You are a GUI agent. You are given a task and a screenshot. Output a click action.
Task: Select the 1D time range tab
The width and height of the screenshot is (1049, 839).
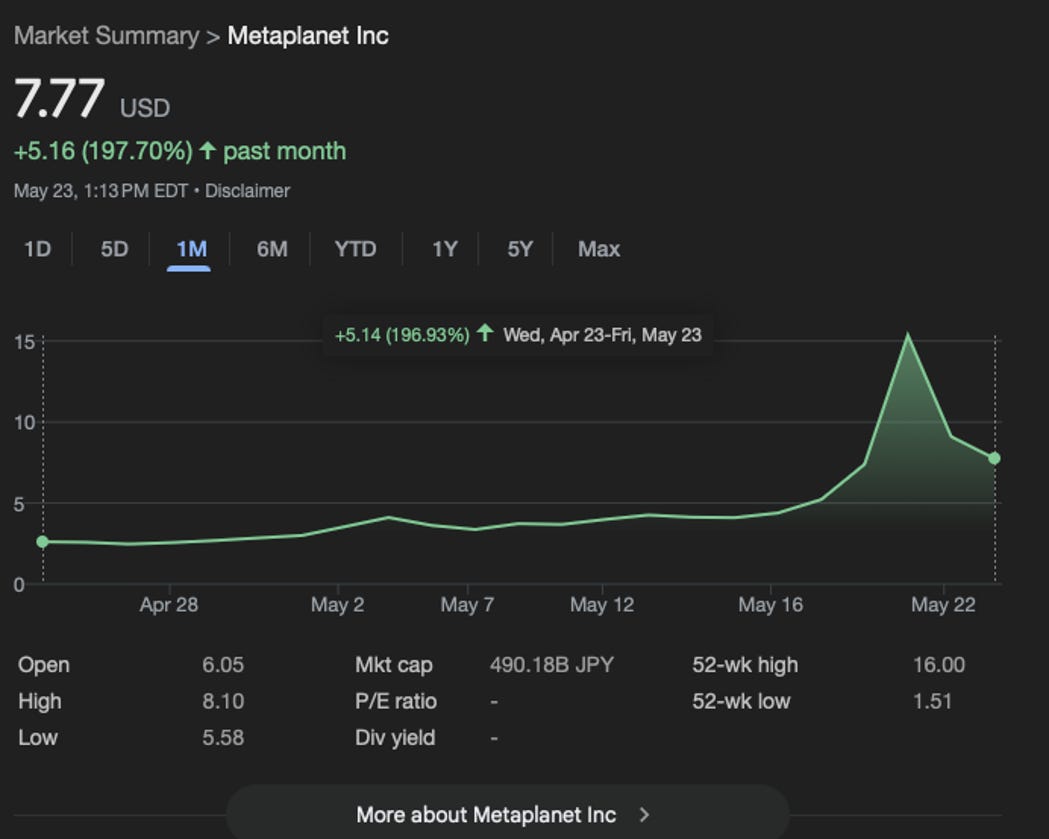pyautogui.click(x=36, y=249)
